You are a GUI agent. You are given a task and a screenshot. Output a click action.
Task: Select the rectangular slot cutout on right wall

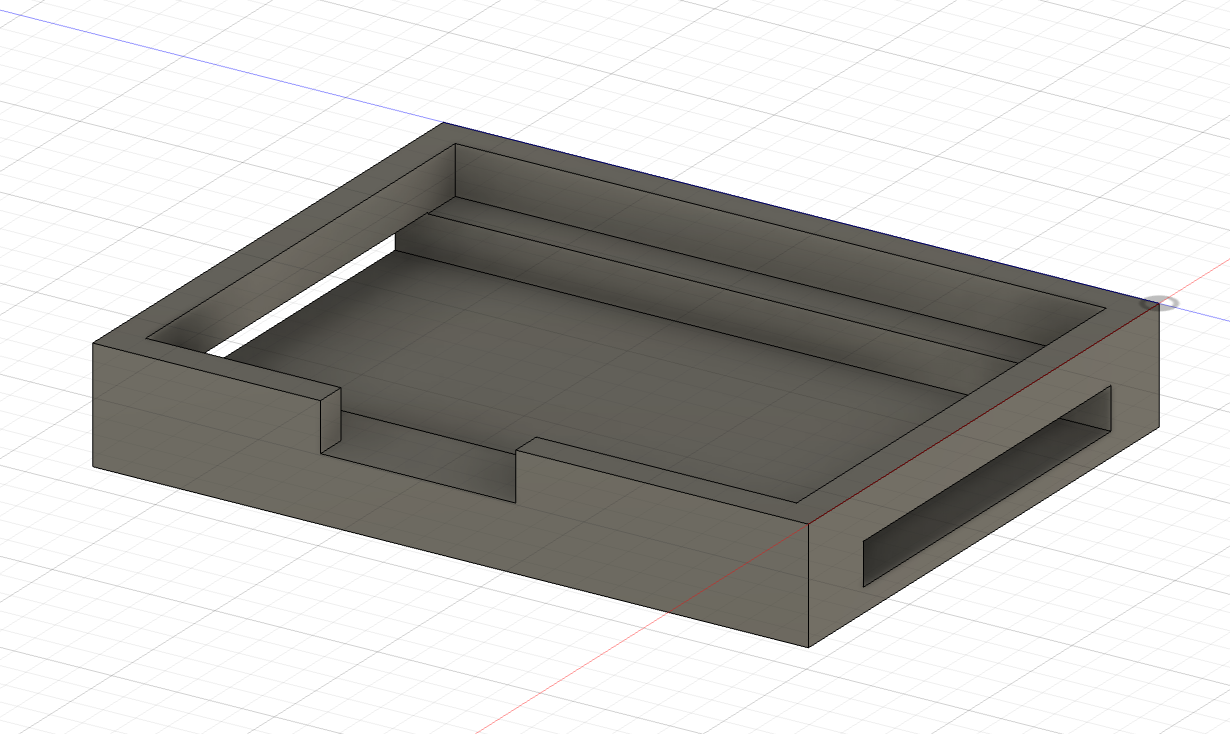(x=988, y=485)
